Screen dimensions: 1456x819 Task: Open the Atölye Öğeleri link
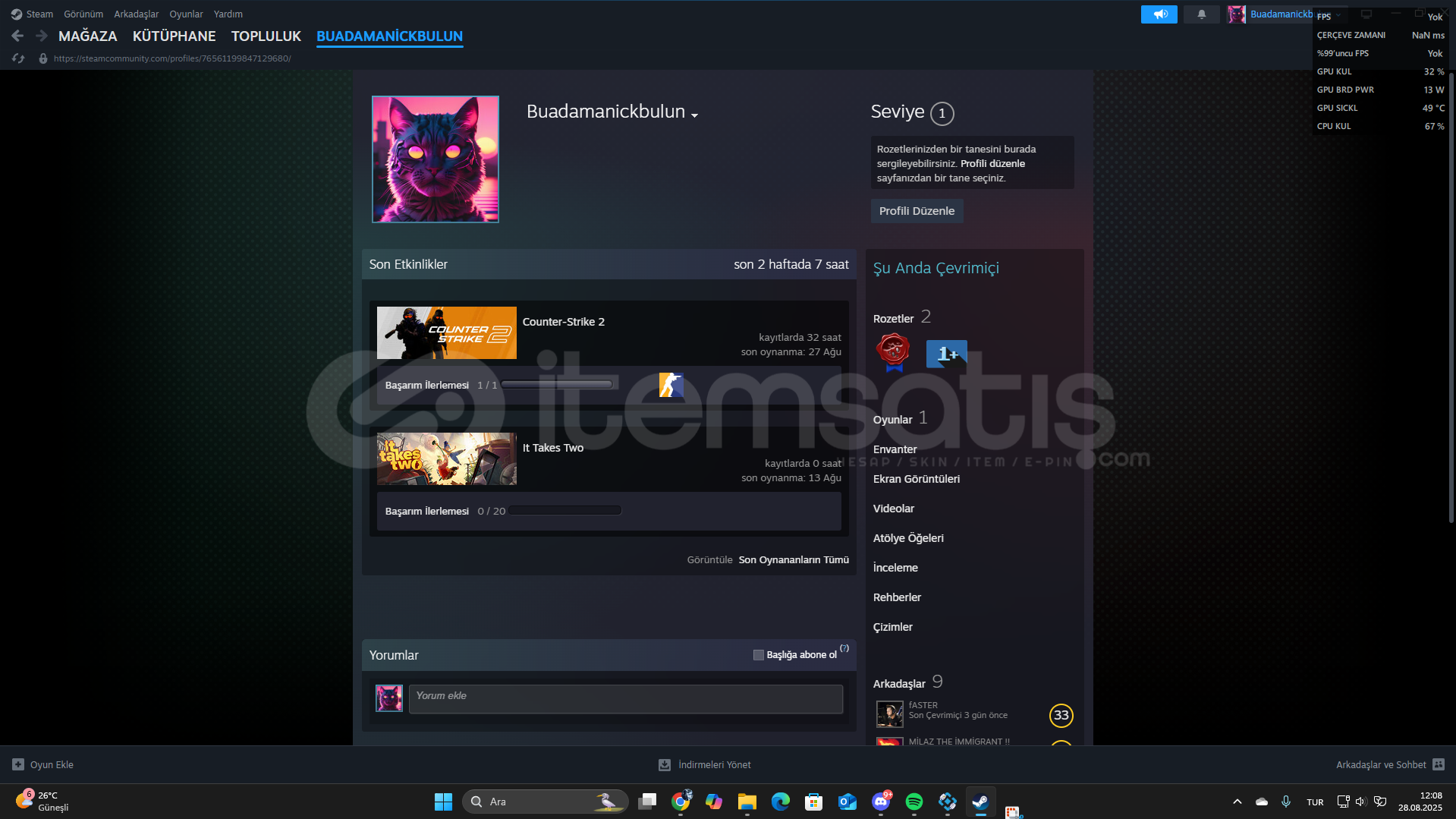[908, 538]
